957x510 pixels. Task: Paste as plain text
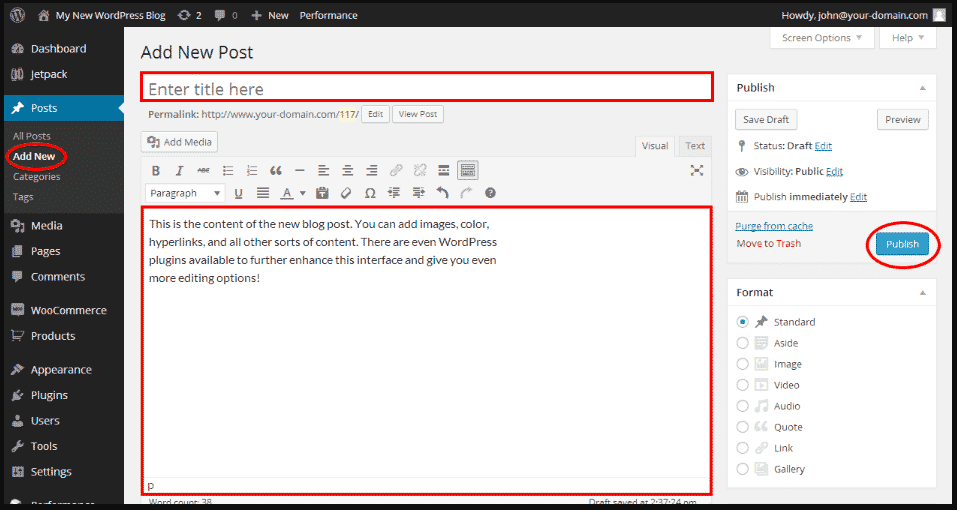[322, 193]
